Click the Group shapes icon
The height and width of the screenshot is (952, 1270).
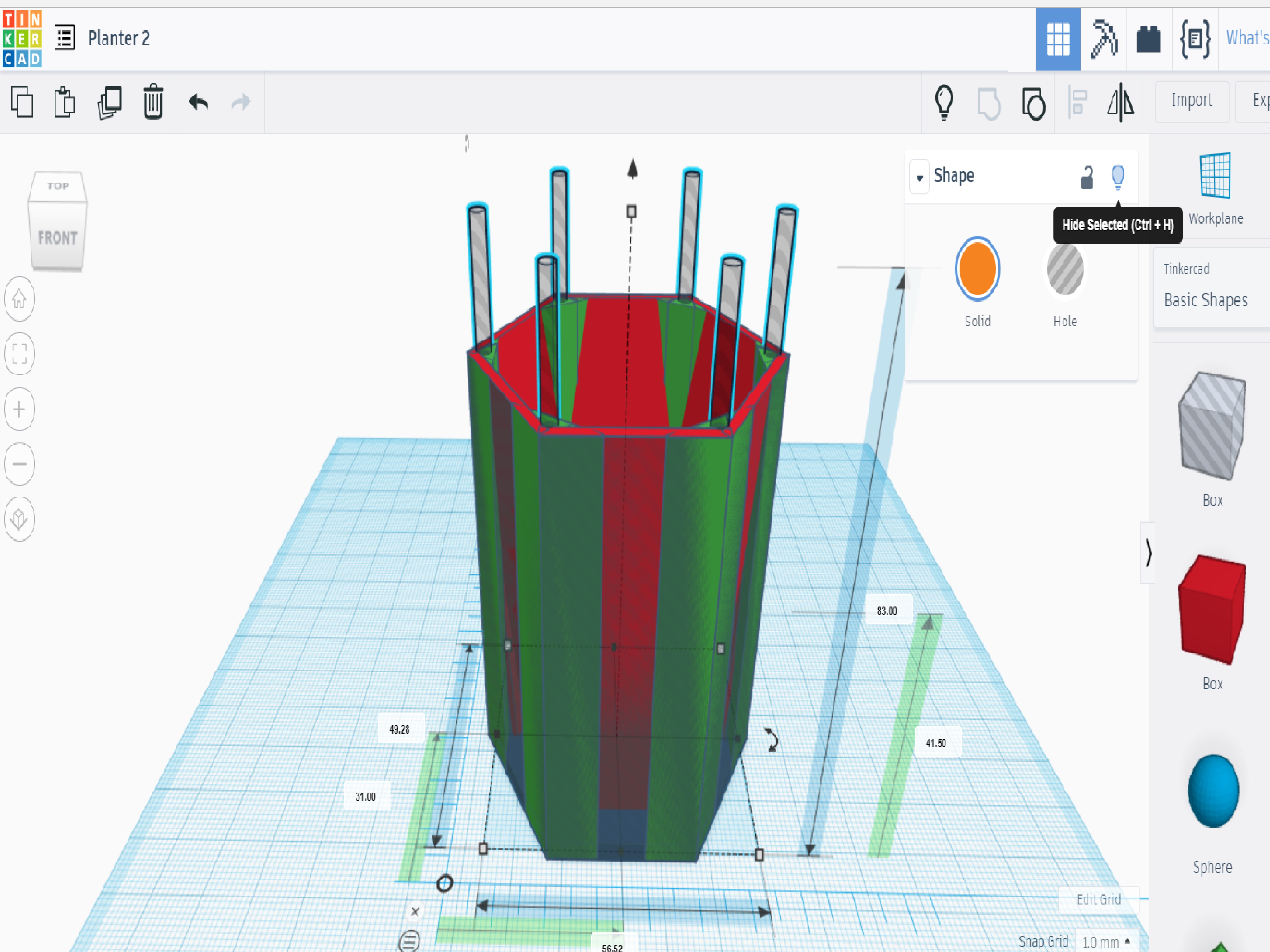pyautogui.click(x=989, y=103)
